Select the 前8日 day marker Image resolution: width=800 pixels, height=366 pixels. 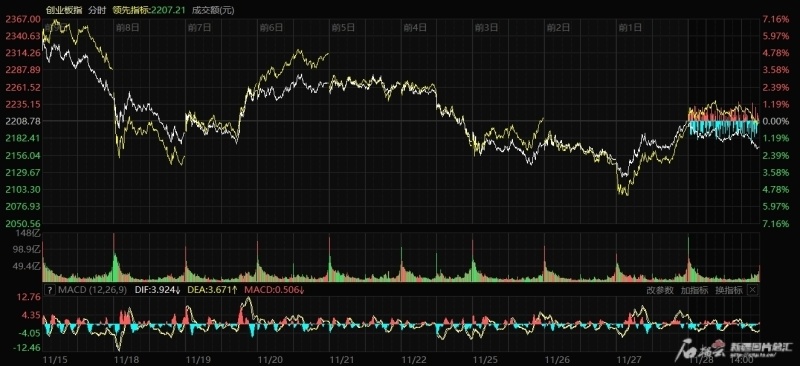tap(128, 28)
